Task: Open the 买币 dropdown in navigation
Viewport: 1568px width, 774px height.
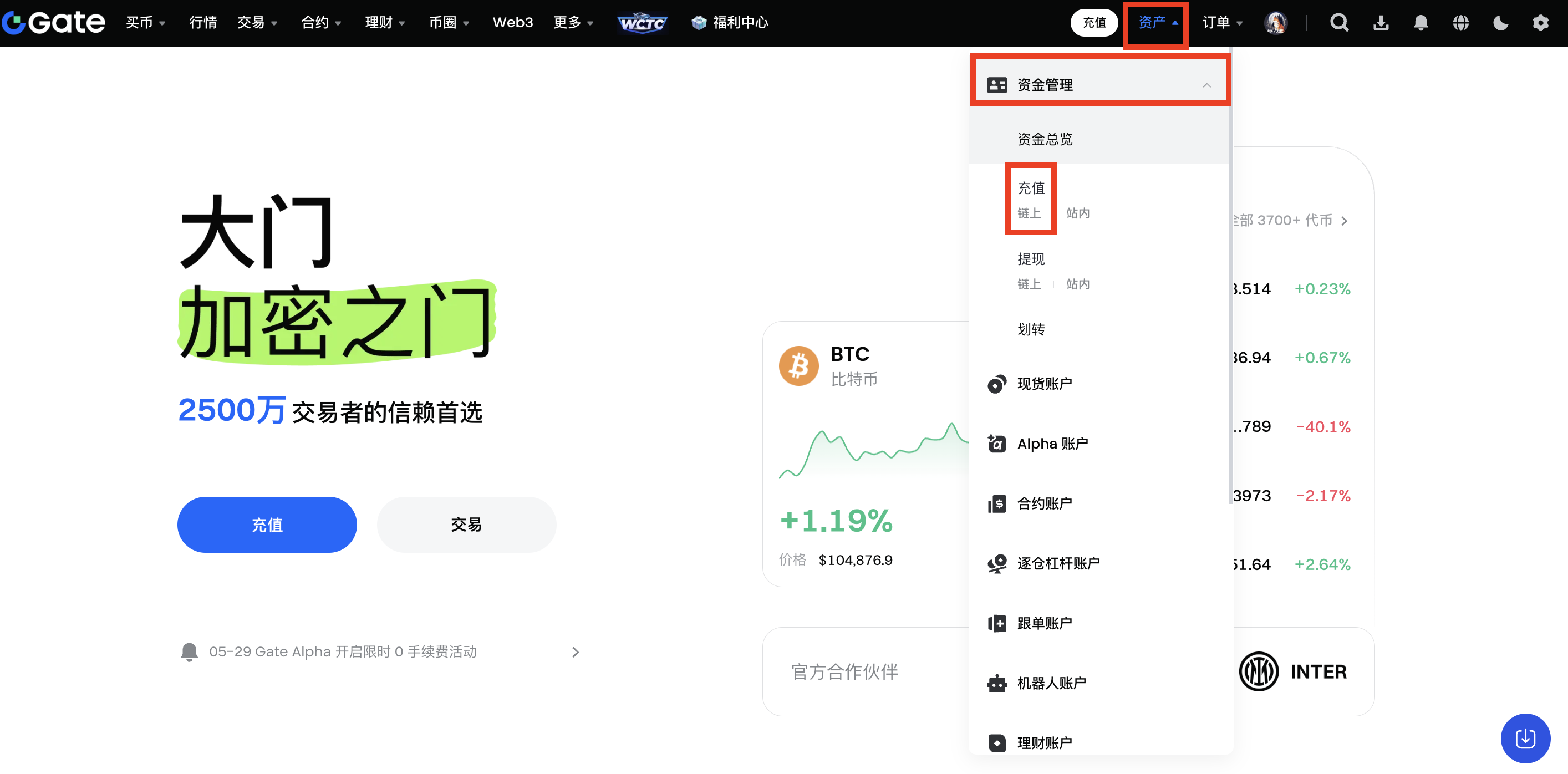Action: (x=145, y=23)
